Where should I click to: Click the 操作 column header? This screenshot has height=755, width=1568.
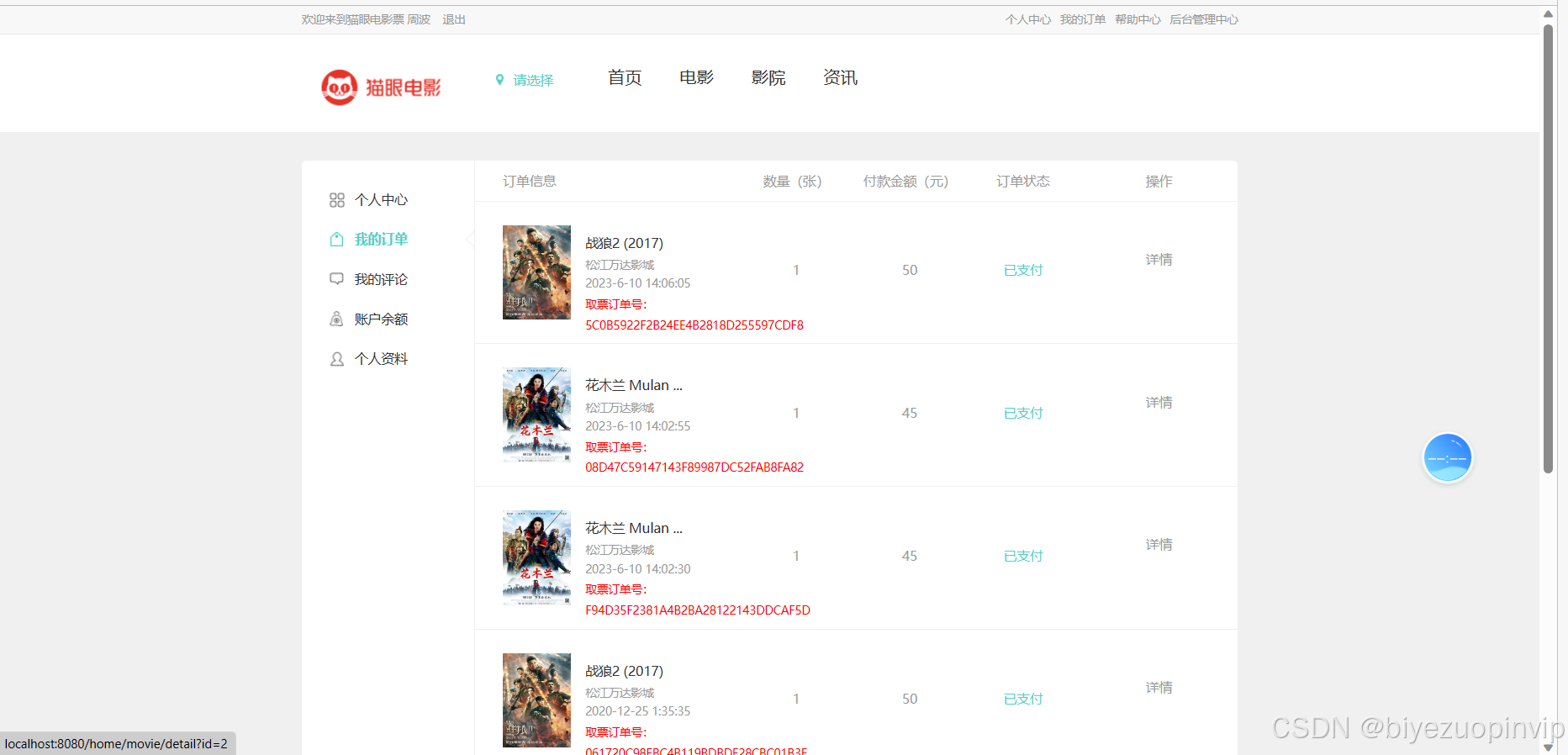pos(1159,181)
